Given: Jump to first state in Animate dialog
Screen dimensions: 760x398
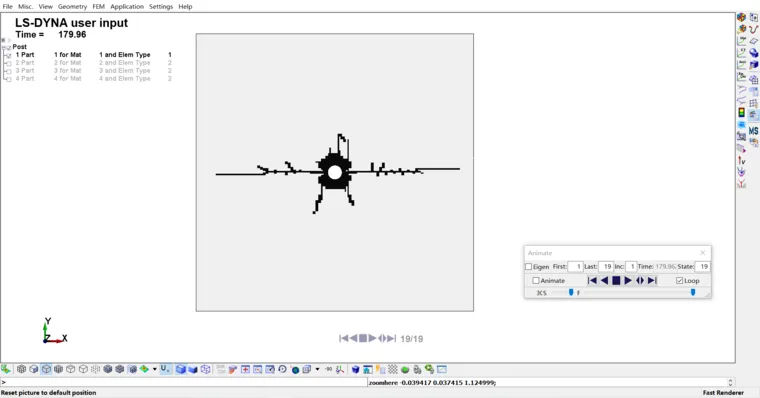Looking at the screenshot, I should 592,281.
